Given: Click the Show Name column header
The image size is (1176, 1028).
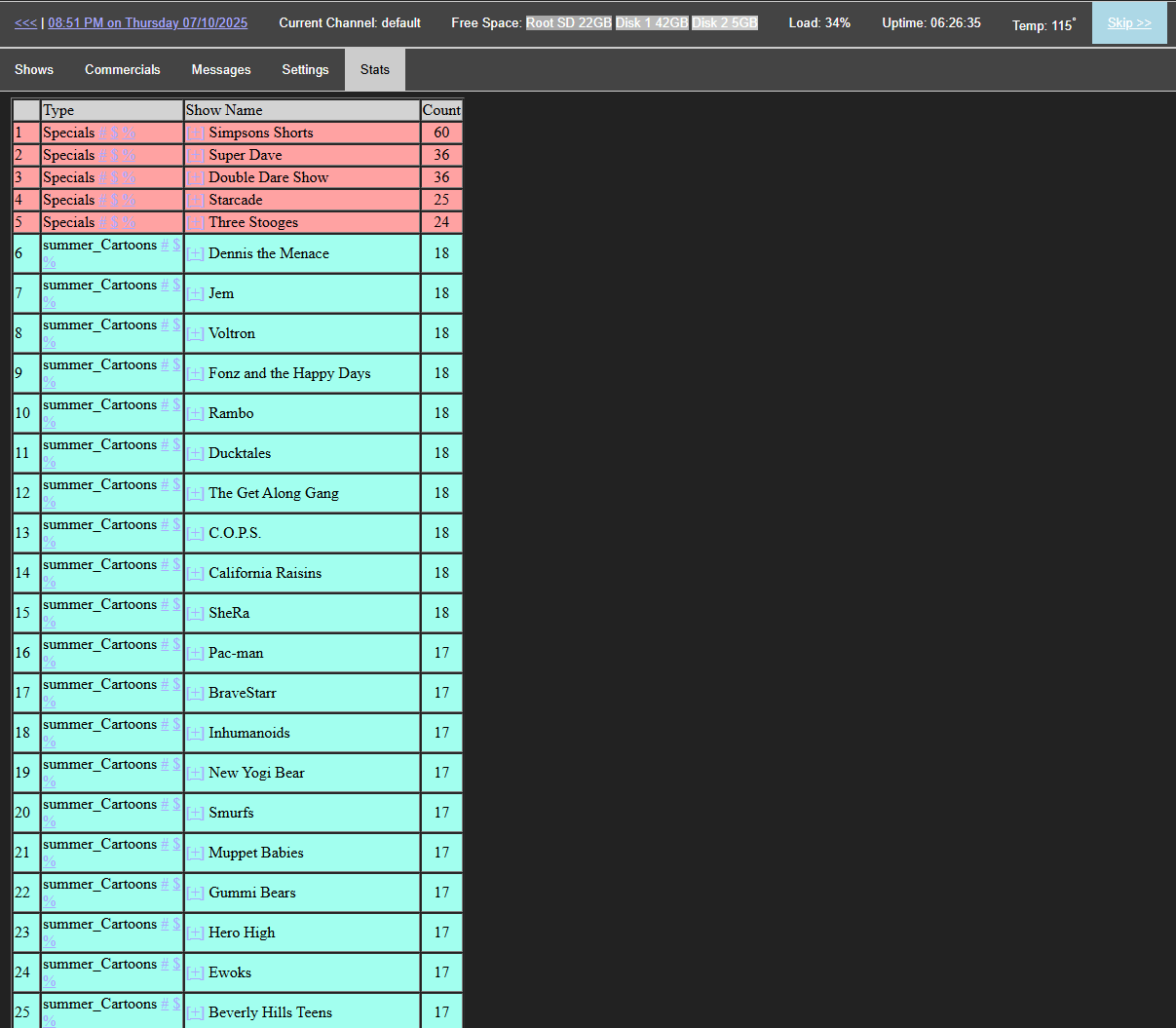Looking at the screenshot, I should click(302, 110).
